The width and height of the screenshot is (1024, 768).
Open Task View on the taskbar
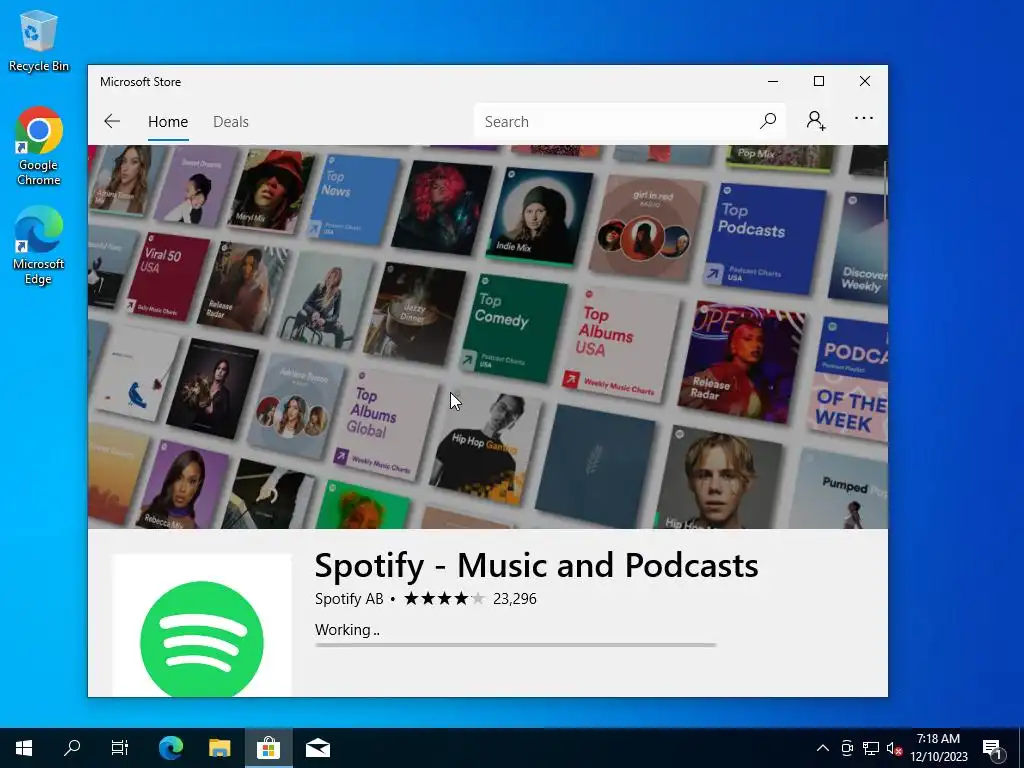point(120,748)
